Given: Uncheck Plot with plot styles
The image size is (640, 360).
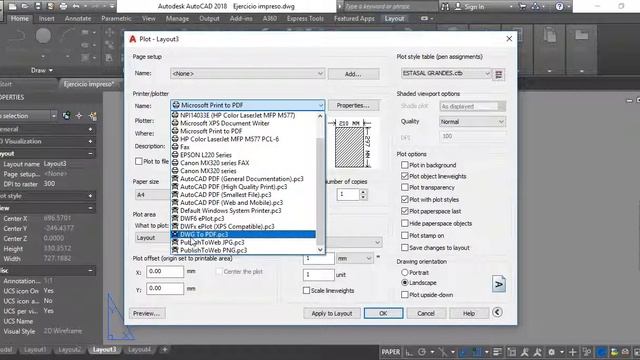Looking at the screenshot, I should coord(404,199).
